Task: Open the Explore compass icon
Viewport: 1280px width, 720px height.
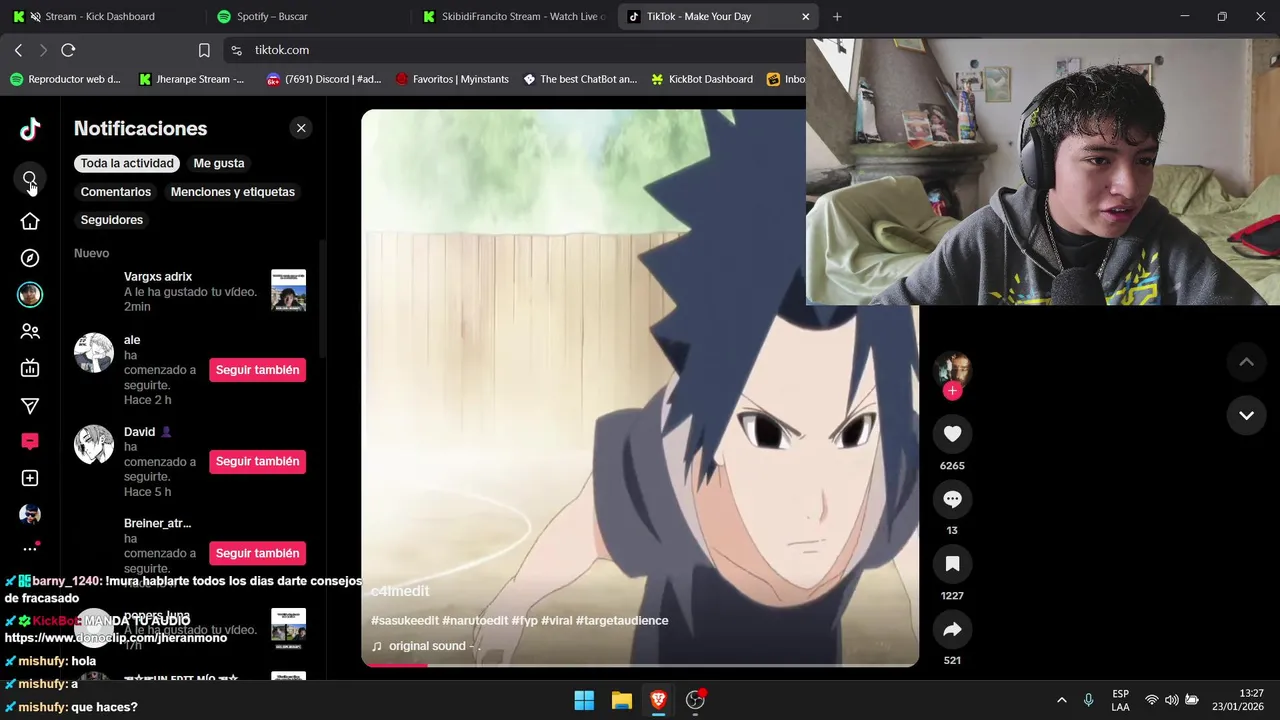Action: (30, 258)
